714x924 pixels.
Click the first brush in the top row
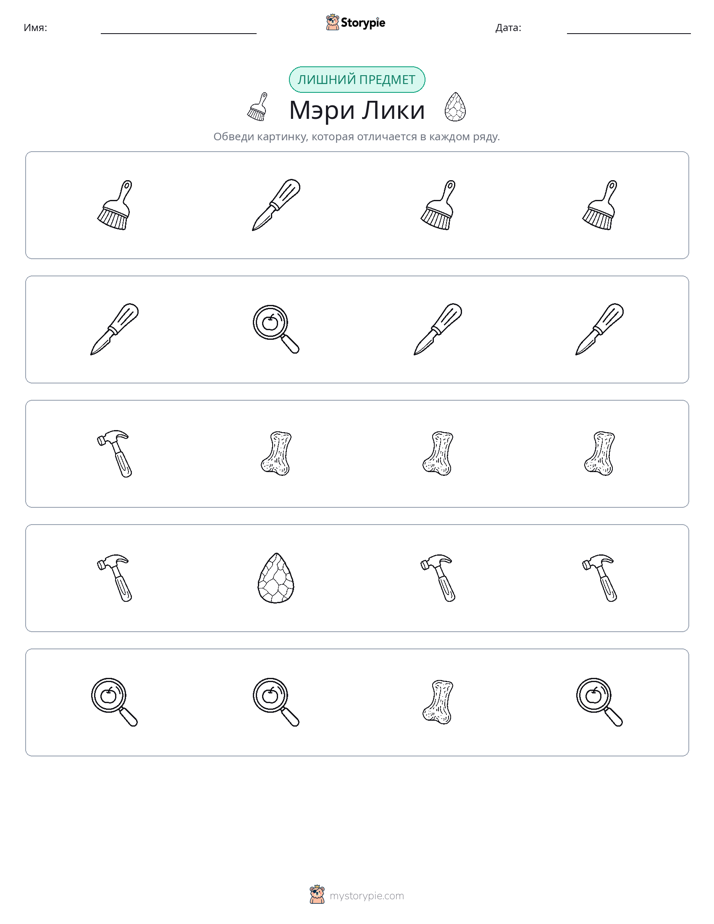[x=114, y=205]
